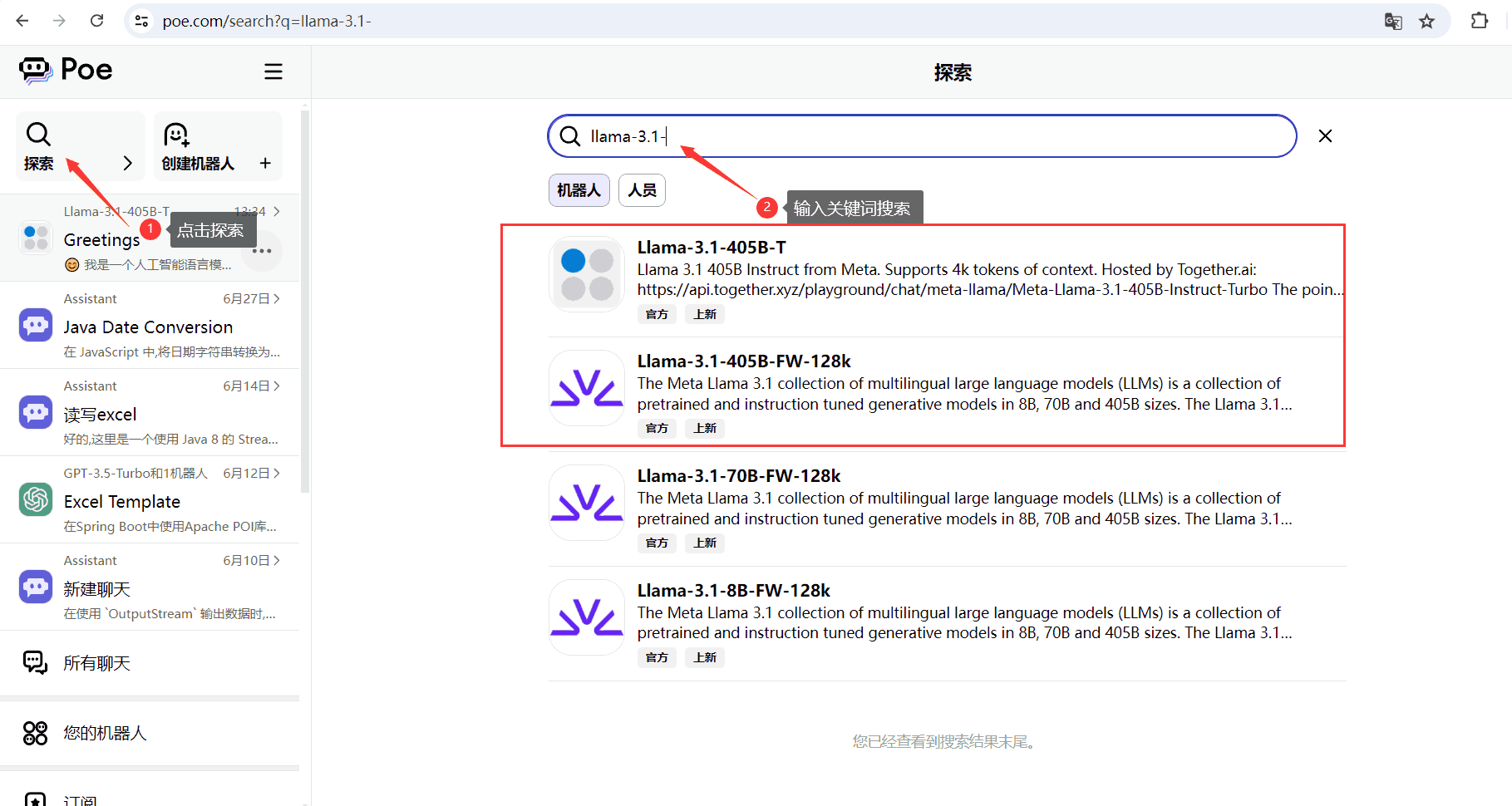The image size is (1512, 806).
Task: Switch to the 人员 filter tab
Action: (642, 190)
